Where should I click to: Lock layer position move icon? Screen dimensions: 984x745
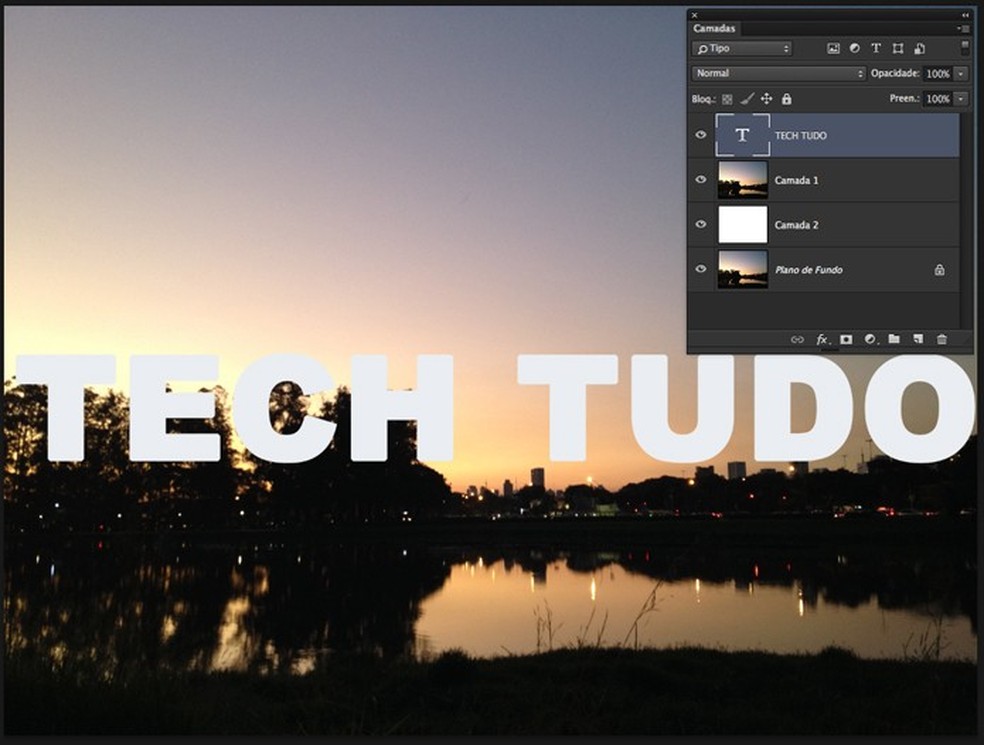pyautogui.click(x=766, y=99)
